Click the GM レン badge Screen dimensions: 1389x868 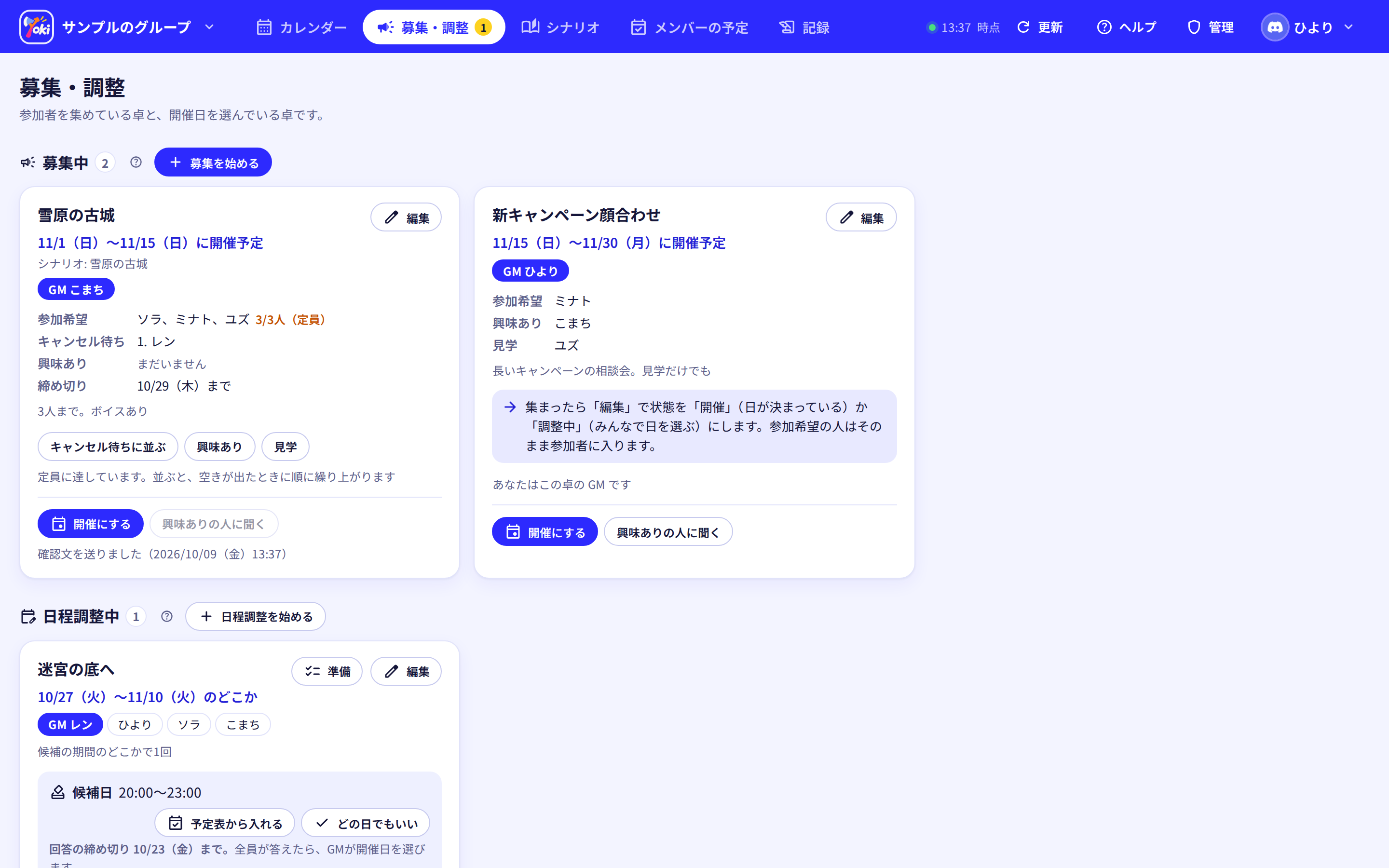tap(70, 724)
